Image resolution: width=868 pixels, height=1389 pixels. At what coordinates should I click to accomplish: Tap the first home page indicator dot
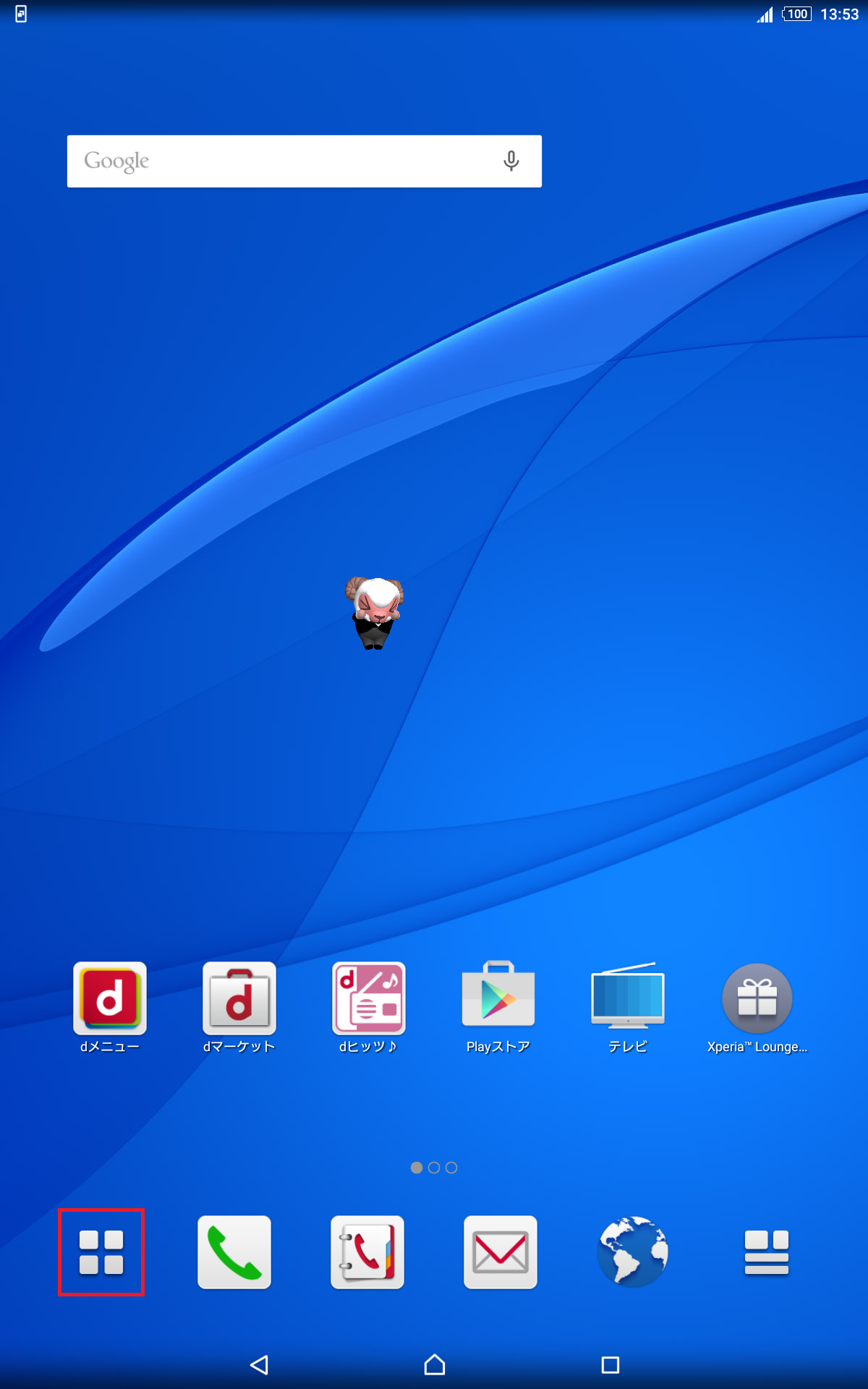click(417, 1168)
